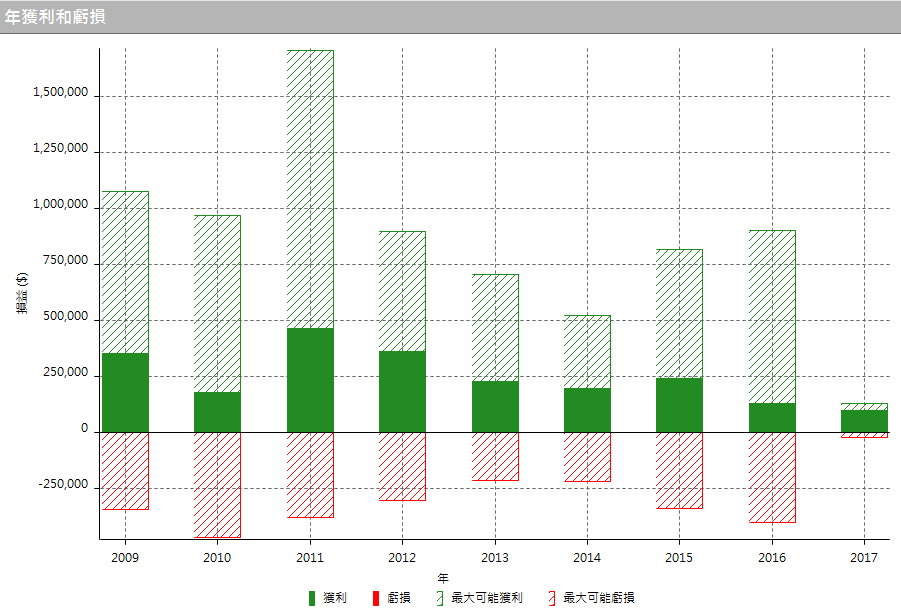The width and height of the screenshot is (901, 613).
Task: Select the 2009 x-axis label
Action: tap(125, 557)
